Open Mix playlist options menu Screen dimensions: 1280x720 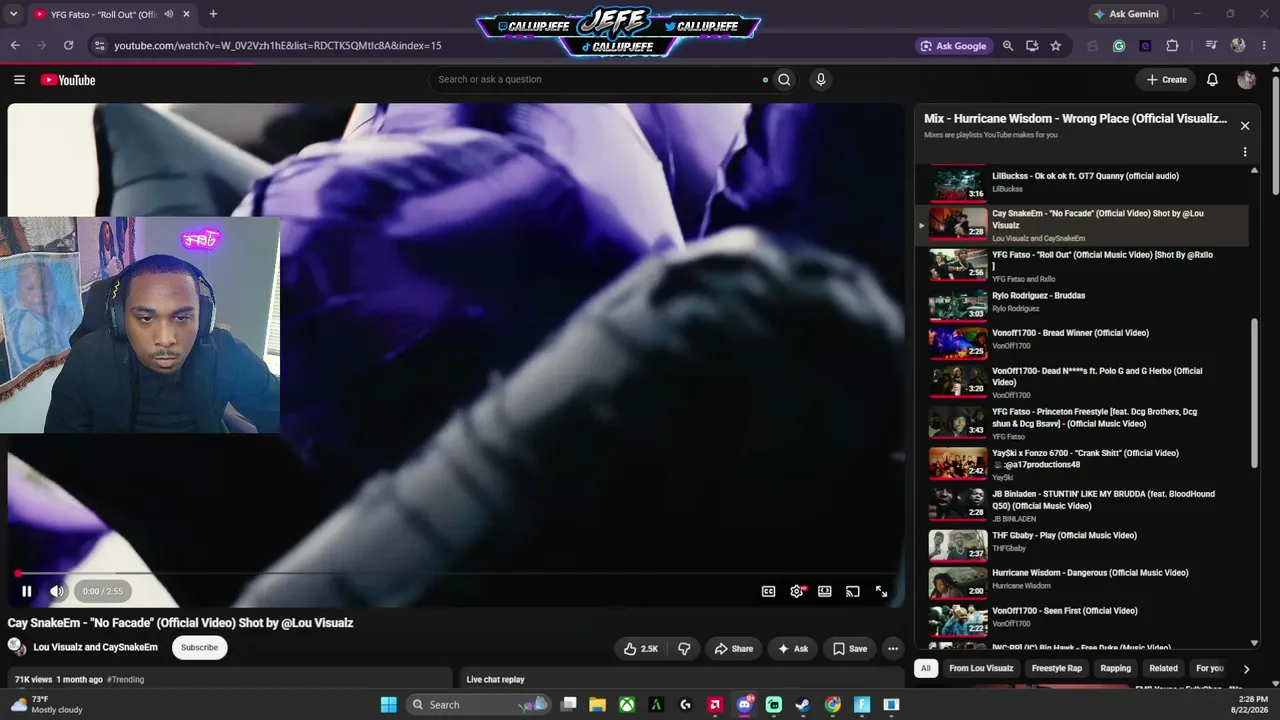[1245, 152]
